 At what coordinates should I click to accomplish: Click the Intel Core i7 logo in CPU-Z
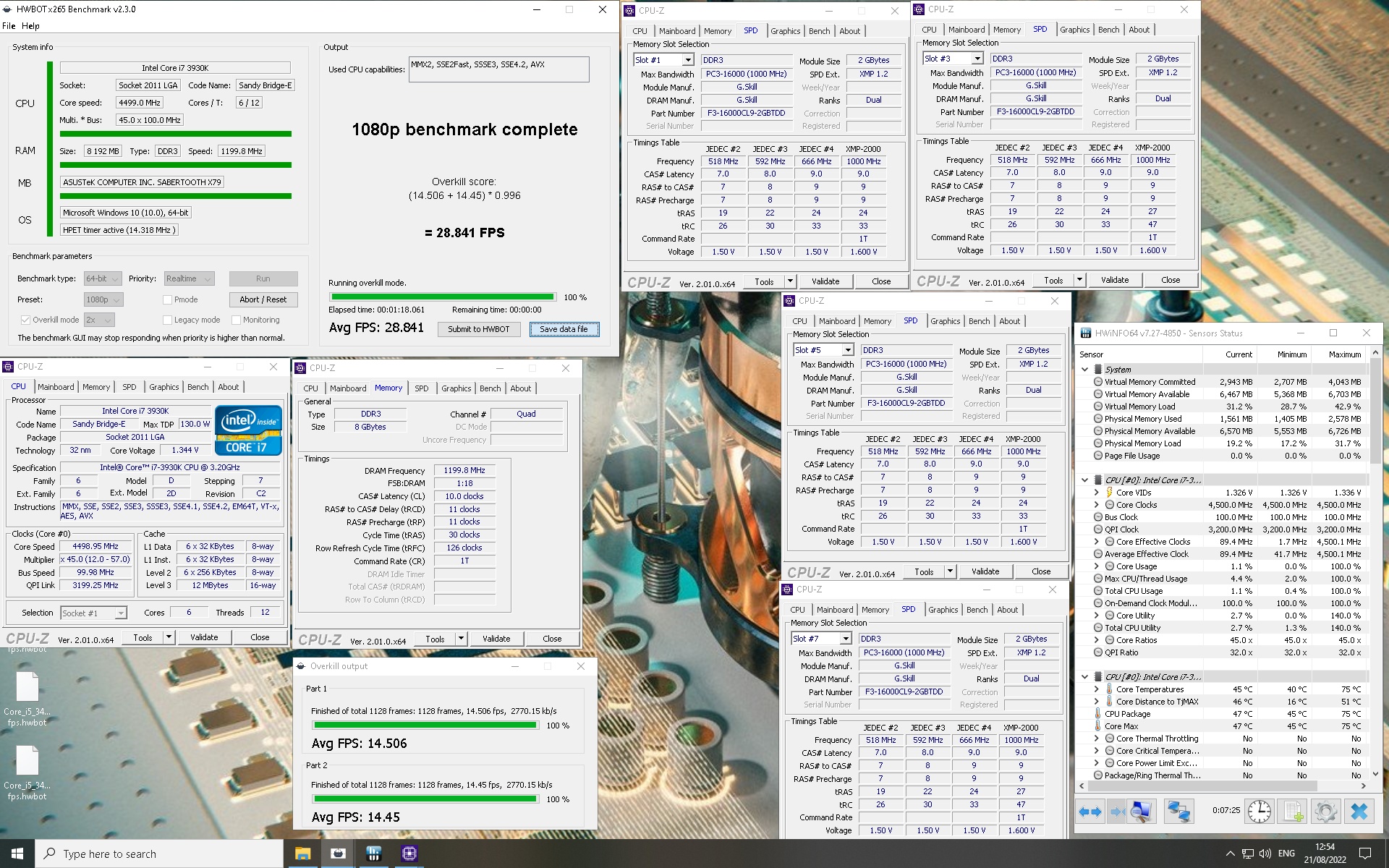point(248,430)
